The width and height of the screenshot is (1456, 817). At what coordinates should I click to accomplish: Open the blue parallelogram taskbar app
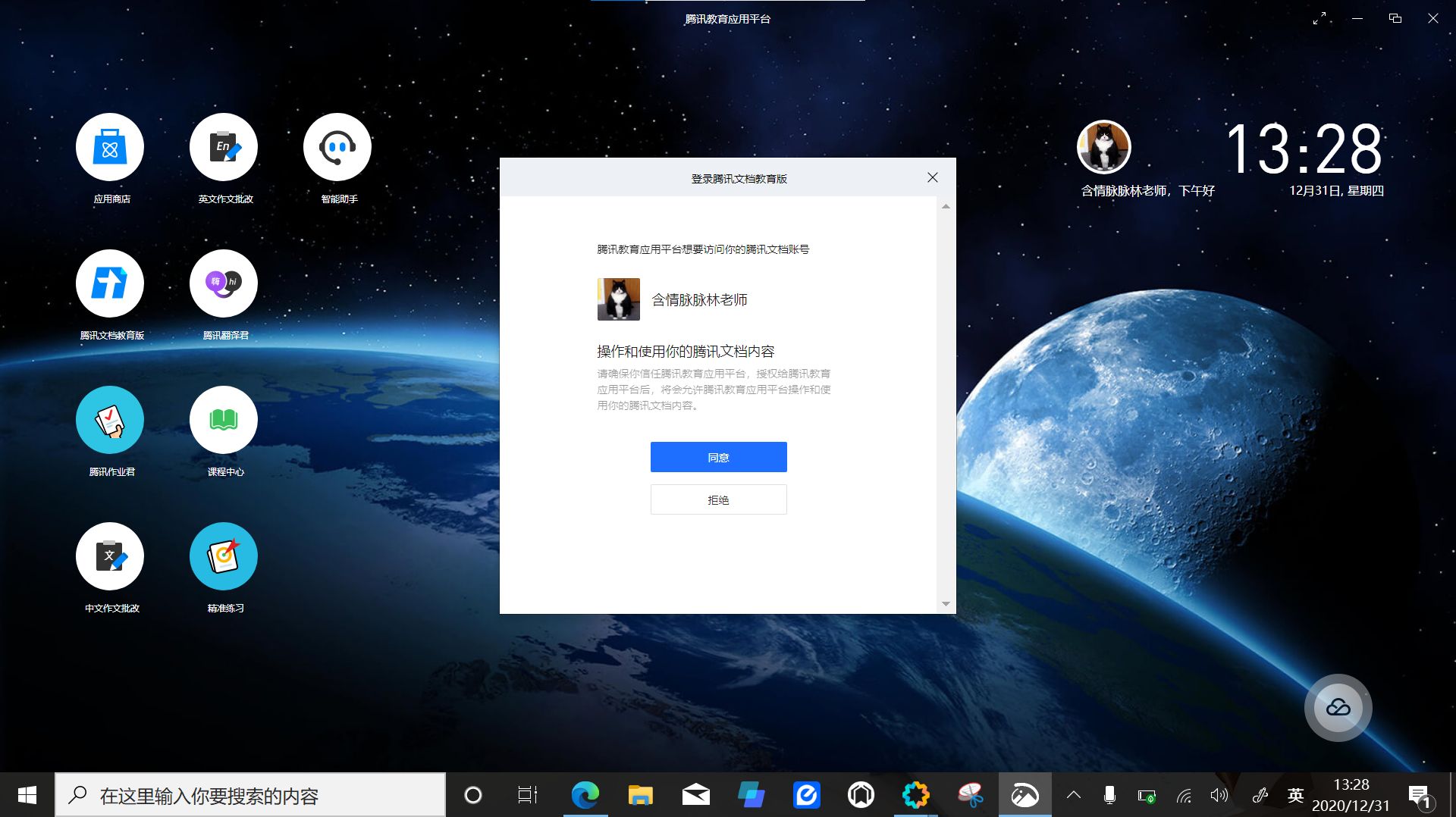[751, 795]
